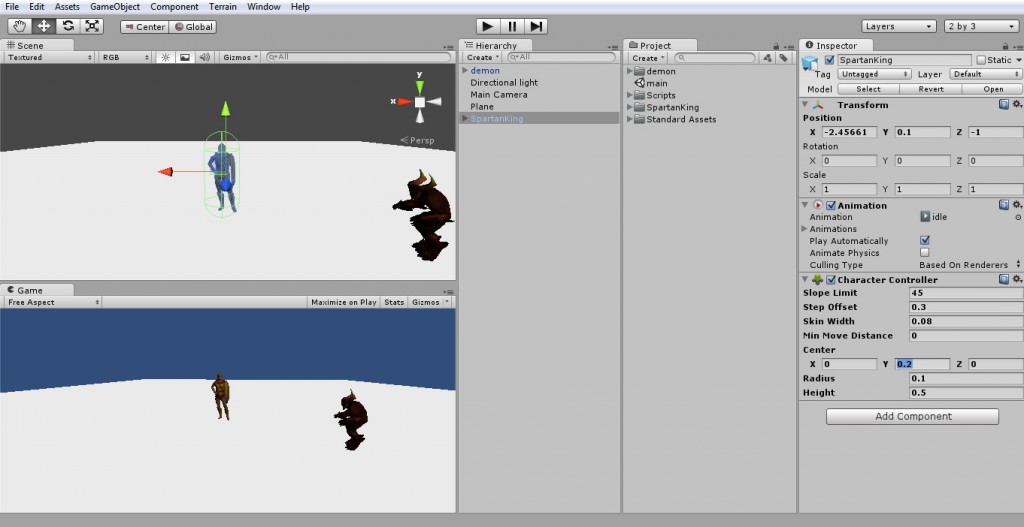Click the Add Component button

912,416
